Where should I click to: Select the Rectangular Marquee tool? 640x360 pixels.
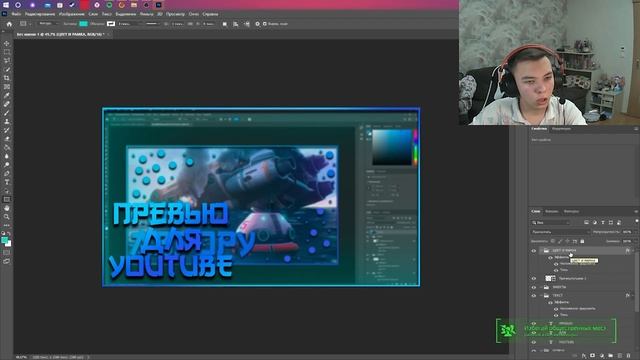click(x=7, y=52)
